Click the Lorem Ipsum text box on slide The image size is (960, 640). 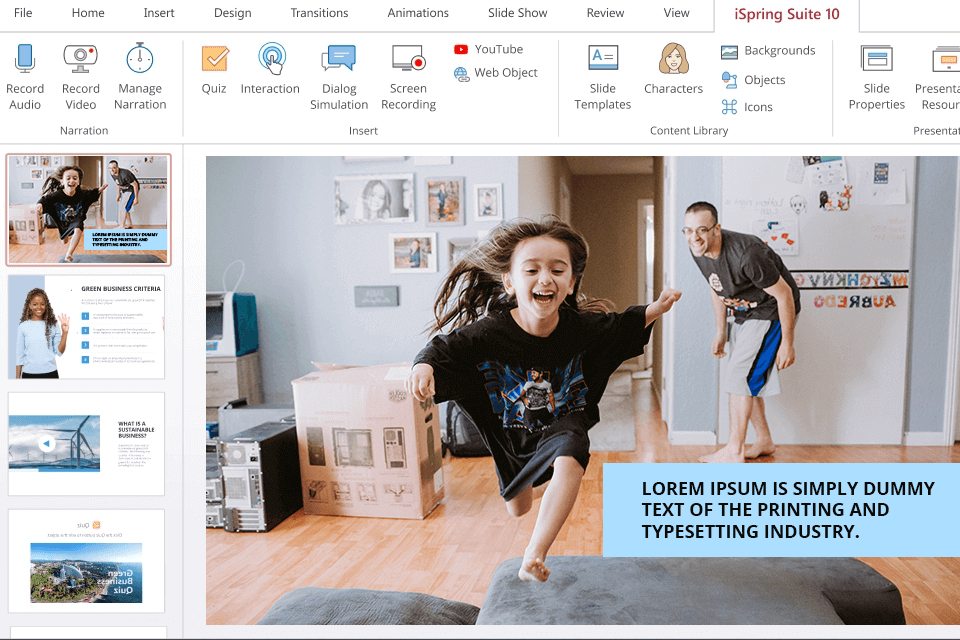click(781, 510)
